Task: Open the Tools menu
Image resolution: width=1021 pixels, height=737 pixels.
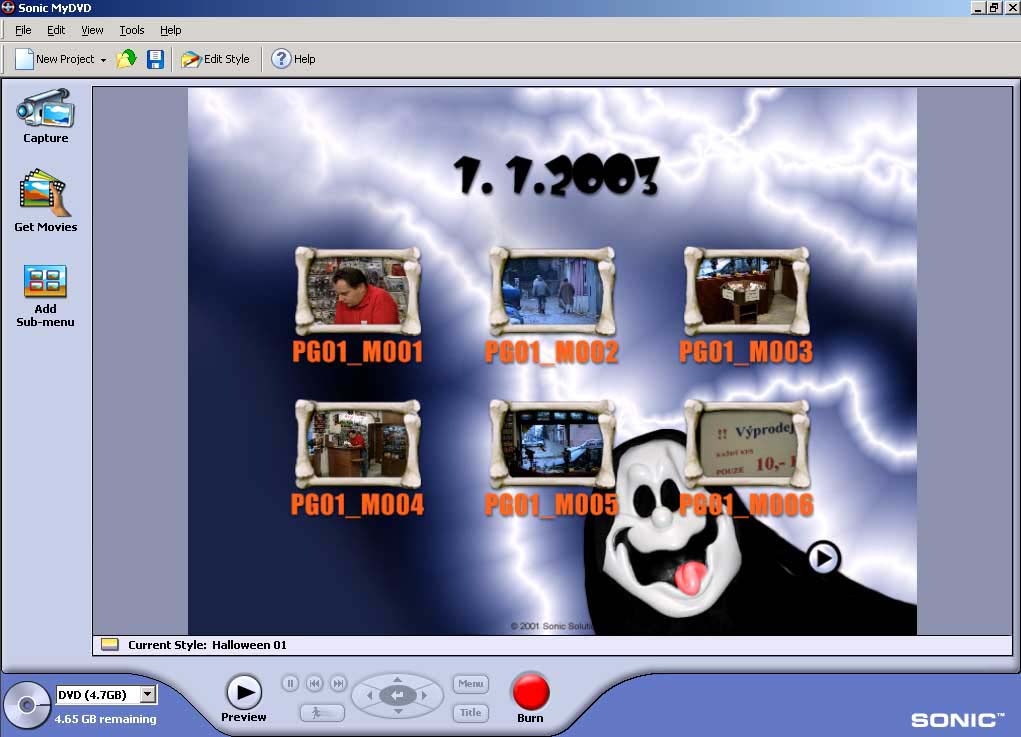Action: pyautogui.click(x=132, y=30)
